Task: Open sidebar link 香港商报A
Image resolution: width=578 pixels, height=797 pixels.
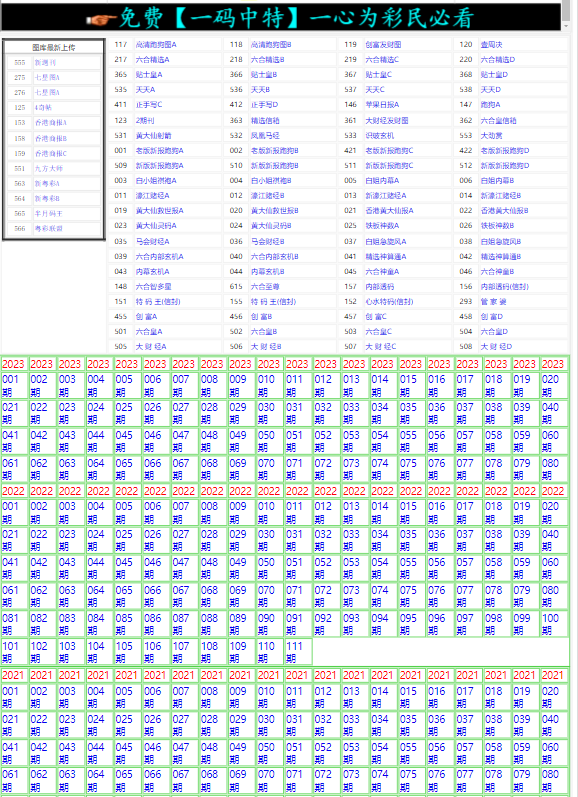Action: (x=50, y=123)
